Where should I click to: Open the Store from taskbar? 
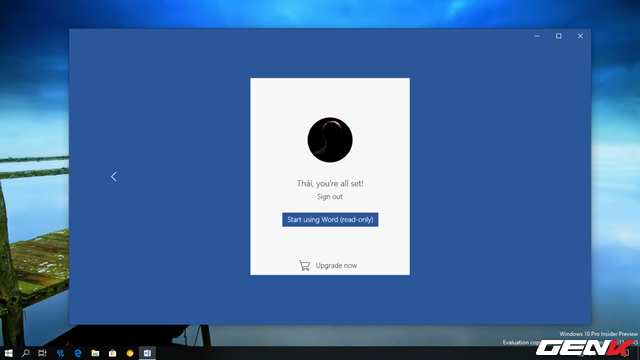pos(113,353)
